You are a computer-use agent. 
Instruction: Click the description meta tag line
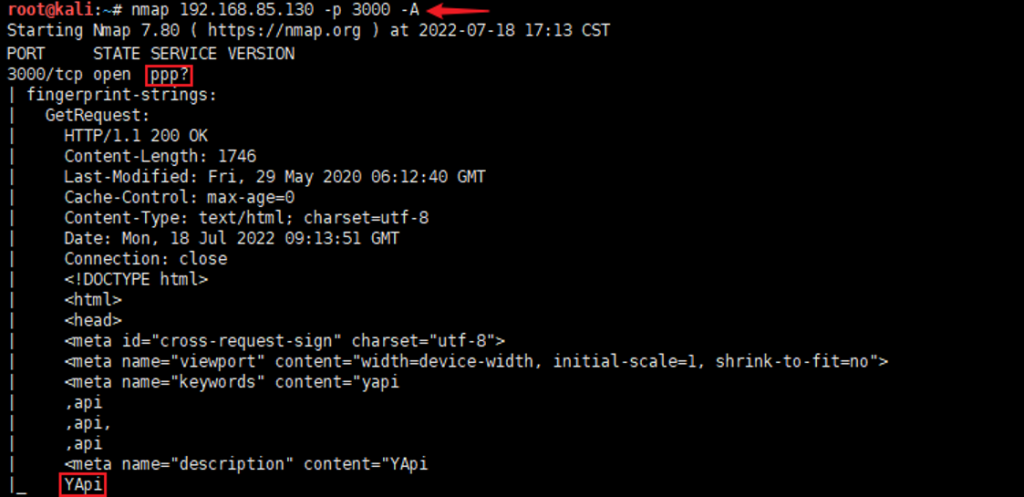[x=246, y=464]
